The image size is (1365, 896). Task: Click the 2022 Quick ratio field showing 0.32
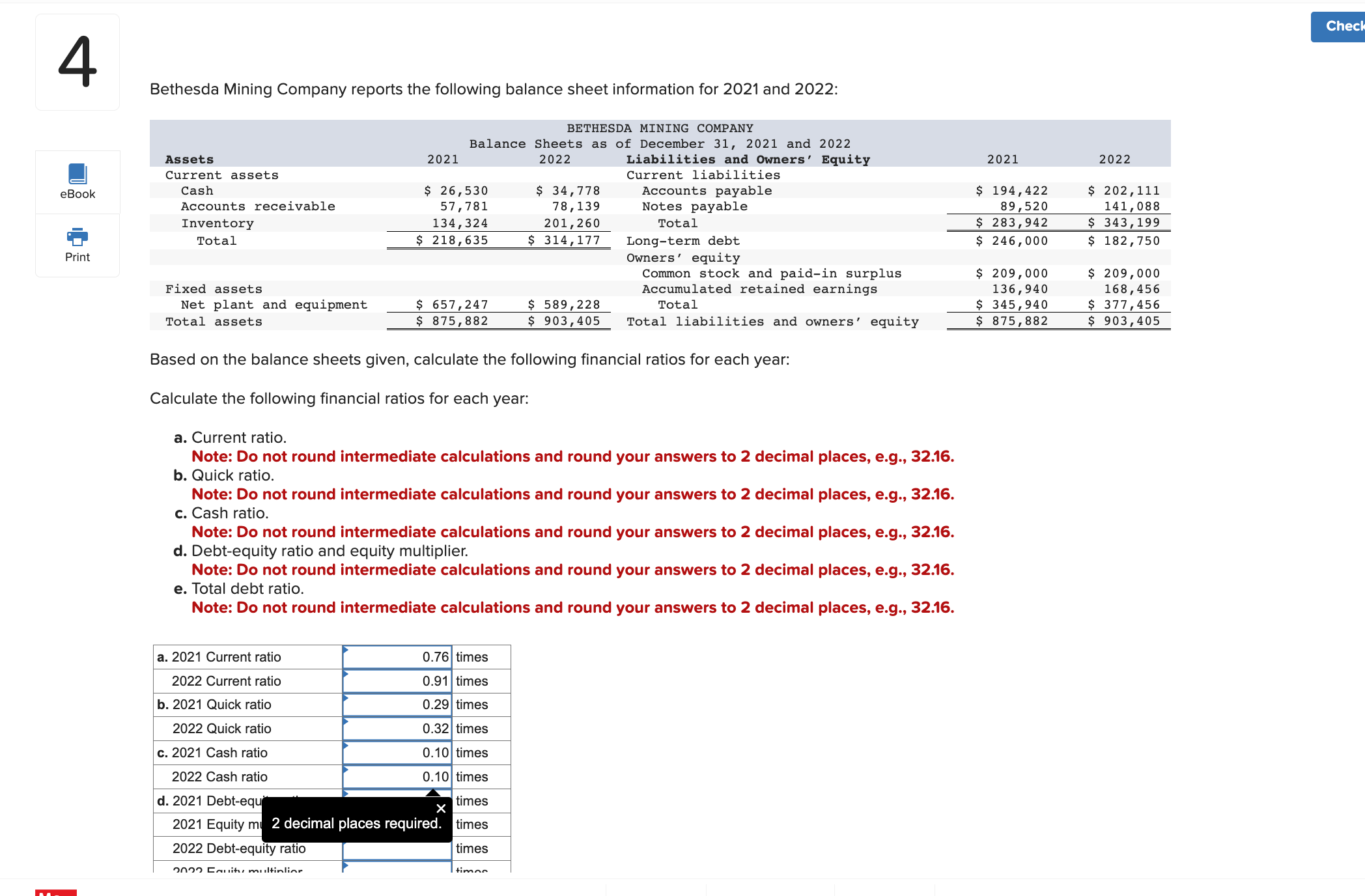(x=396, y=728)
